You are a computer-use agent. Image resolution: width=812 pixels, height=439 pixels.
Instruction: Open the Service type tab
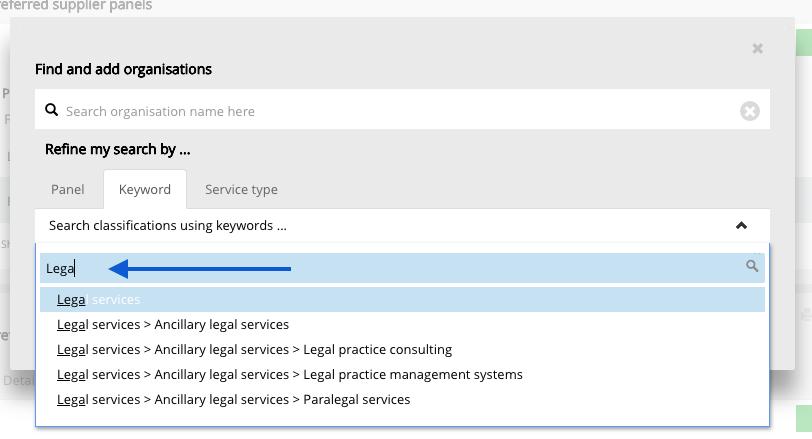pos(241,189)
